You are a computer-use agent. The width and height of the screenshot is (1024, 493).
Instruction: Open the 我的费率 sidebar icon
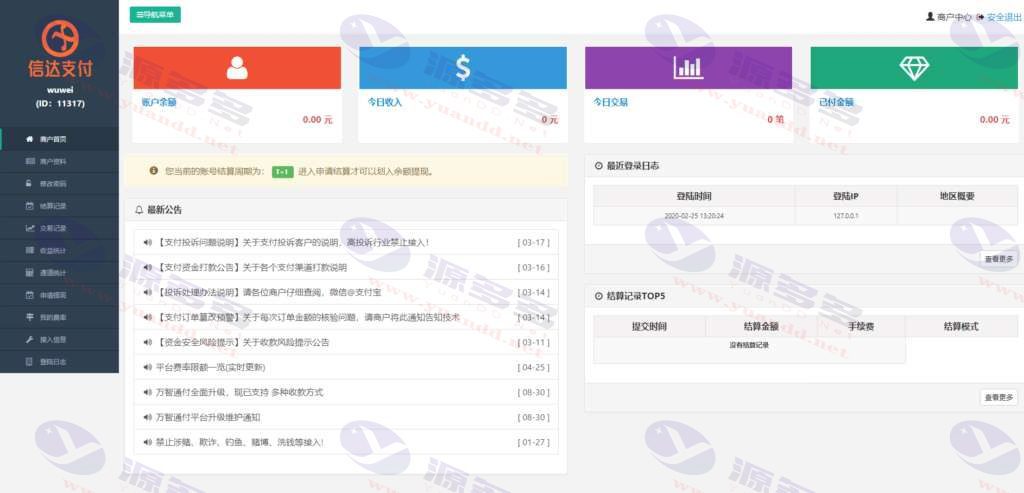29,317
